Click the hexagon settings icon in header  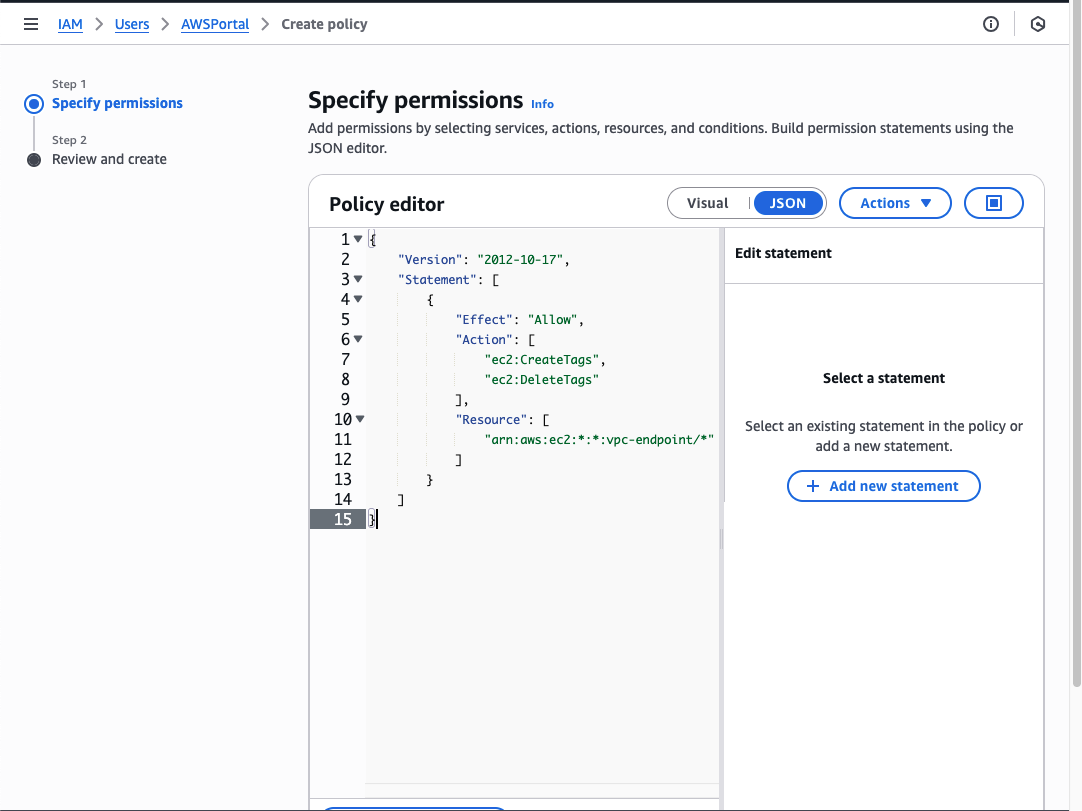[1038, 24]
